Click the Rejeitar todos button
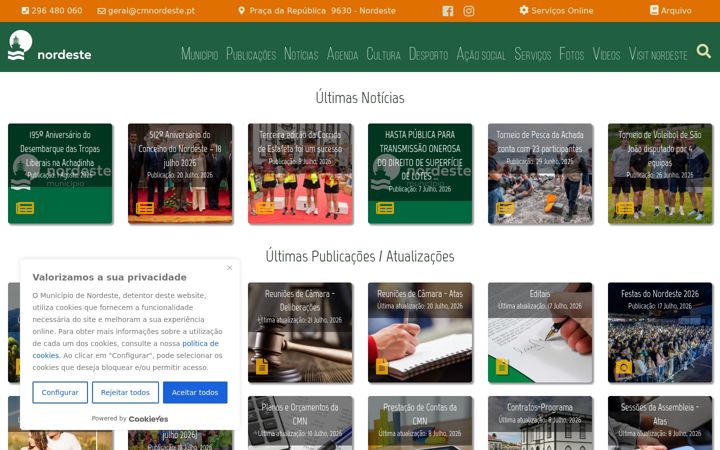This screenshot has width=720, height=450. pos(125,393)
